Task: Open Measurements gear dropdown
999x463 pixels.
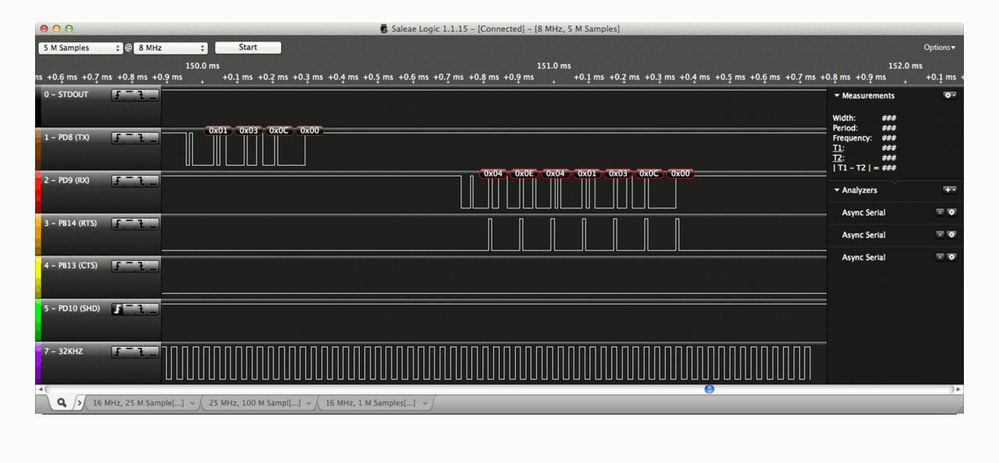Action: [949, 95]
